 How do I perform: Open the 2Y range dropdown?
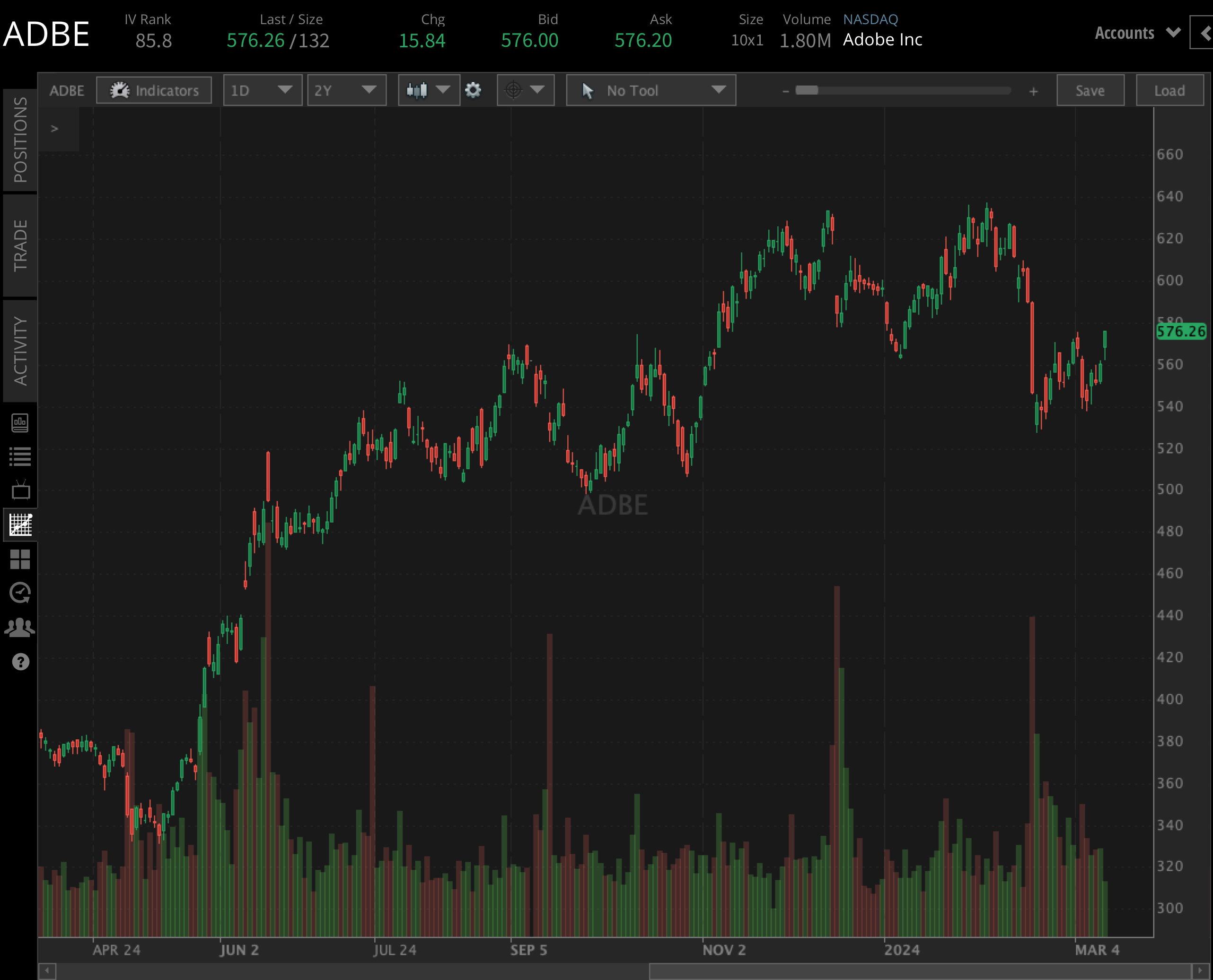pos(346,90)
